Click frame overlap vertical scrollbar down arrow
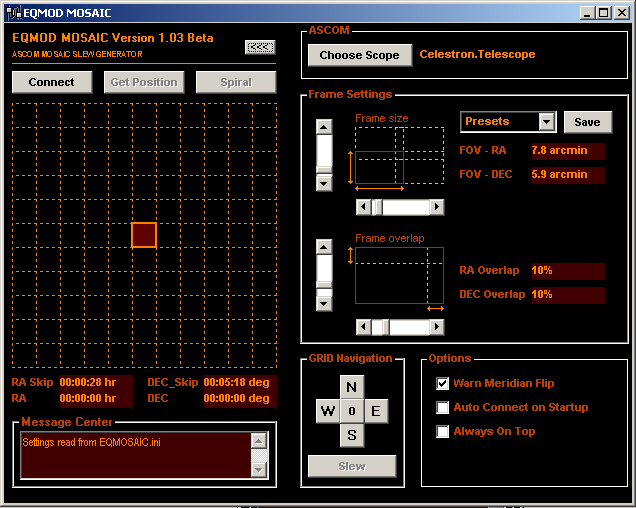Image resolution: width=636 pixels, height=508 pixels. 324,304
